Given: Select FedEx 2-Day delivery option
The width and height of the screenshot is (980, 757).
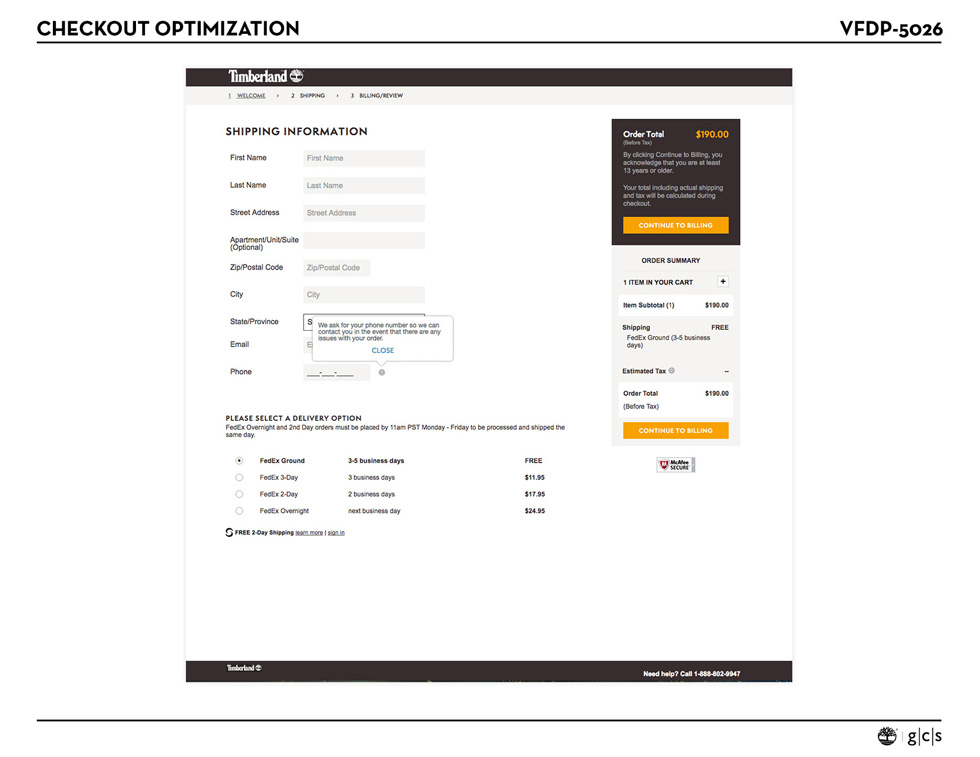Looking at the screenshot, I should (239, 494).
